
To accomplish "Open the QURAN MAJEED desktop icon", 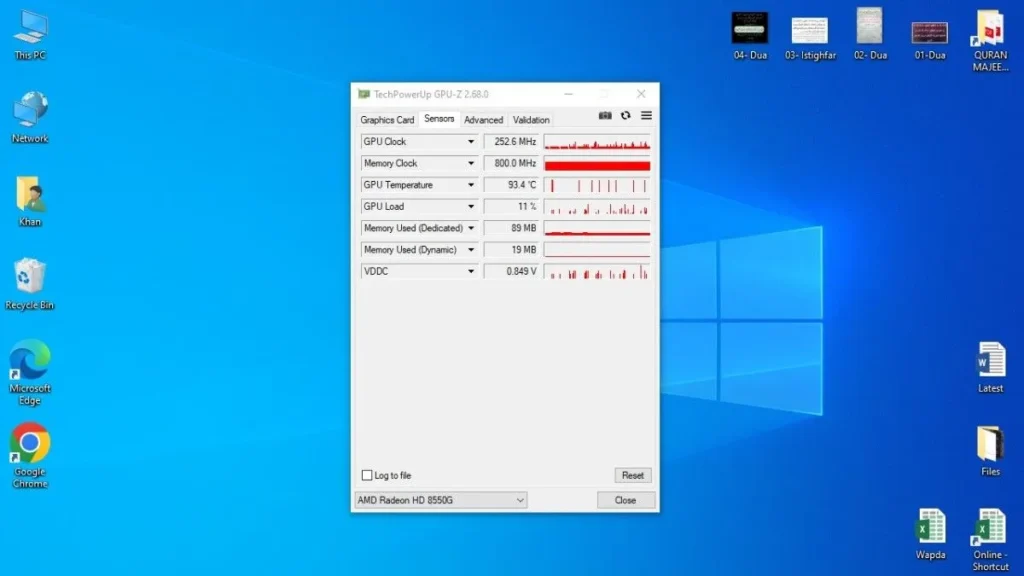I will 989,30.
